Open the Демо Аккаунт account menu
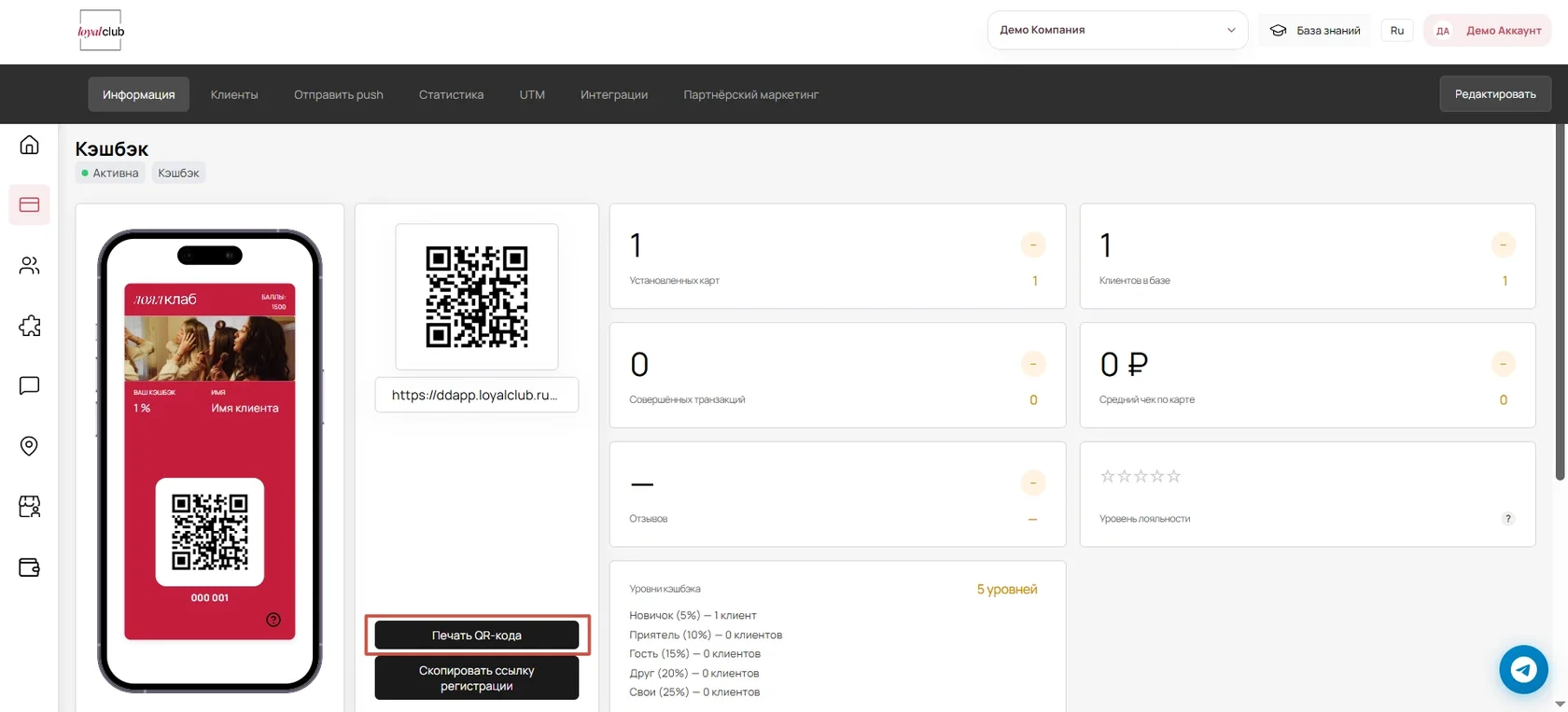Screen dimensions: 1568x712 (1488, 31)
